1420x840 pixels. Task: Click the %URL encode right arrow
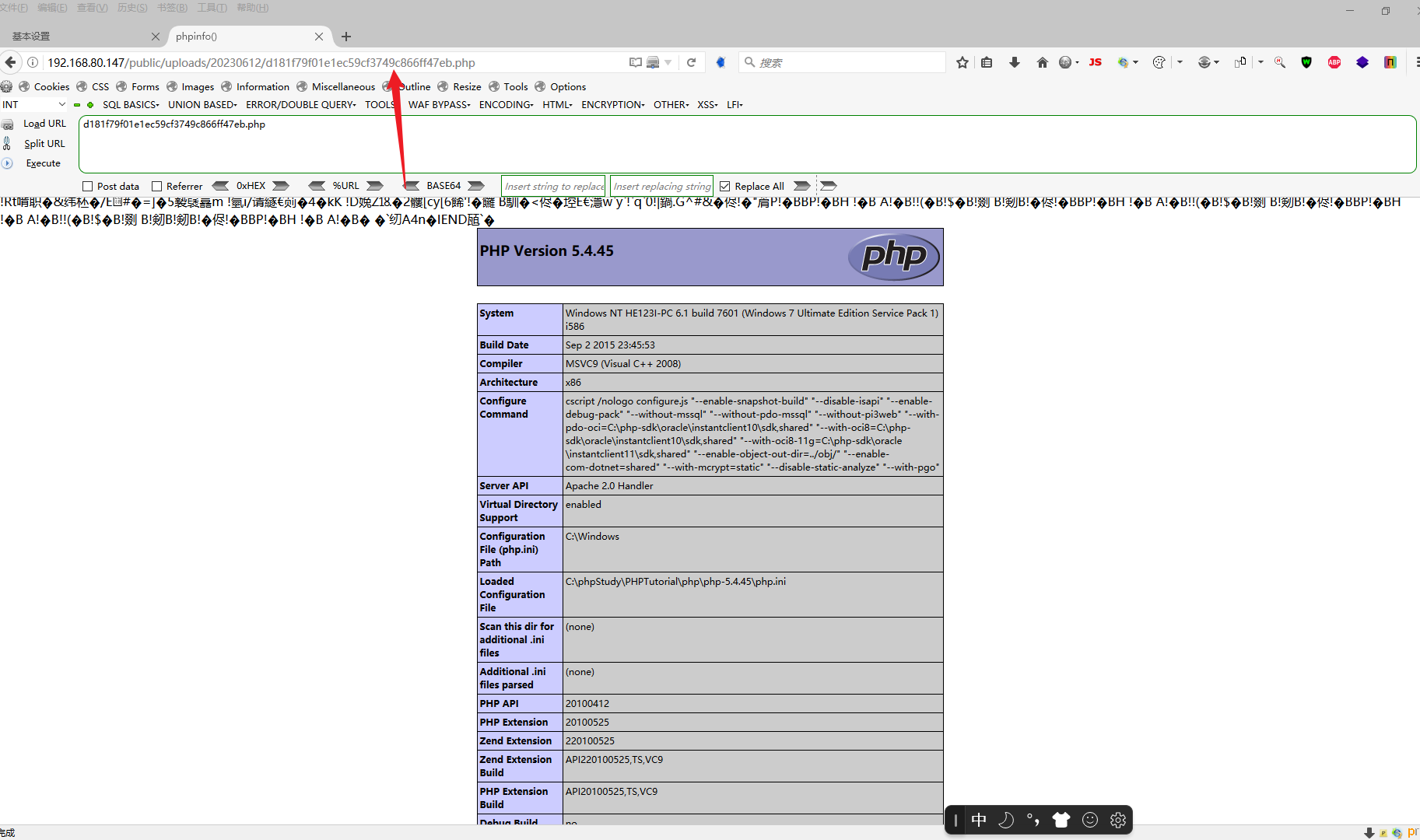(x=375, y=186)
